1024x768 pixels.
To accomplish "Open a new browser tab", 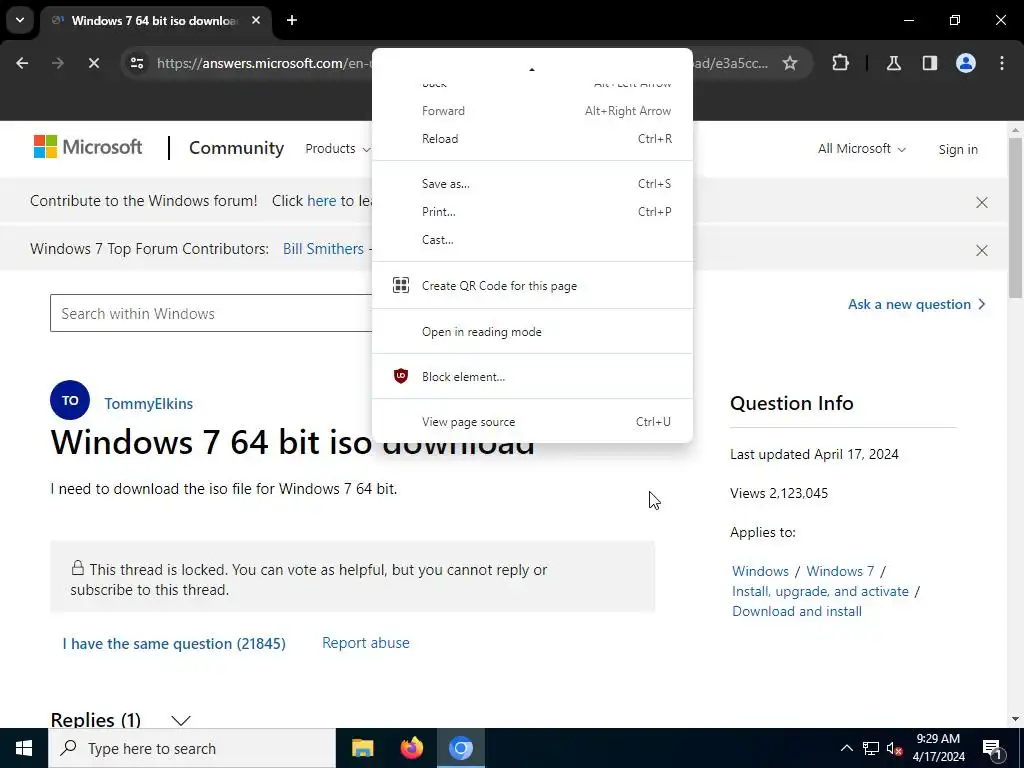I will 292,20.
